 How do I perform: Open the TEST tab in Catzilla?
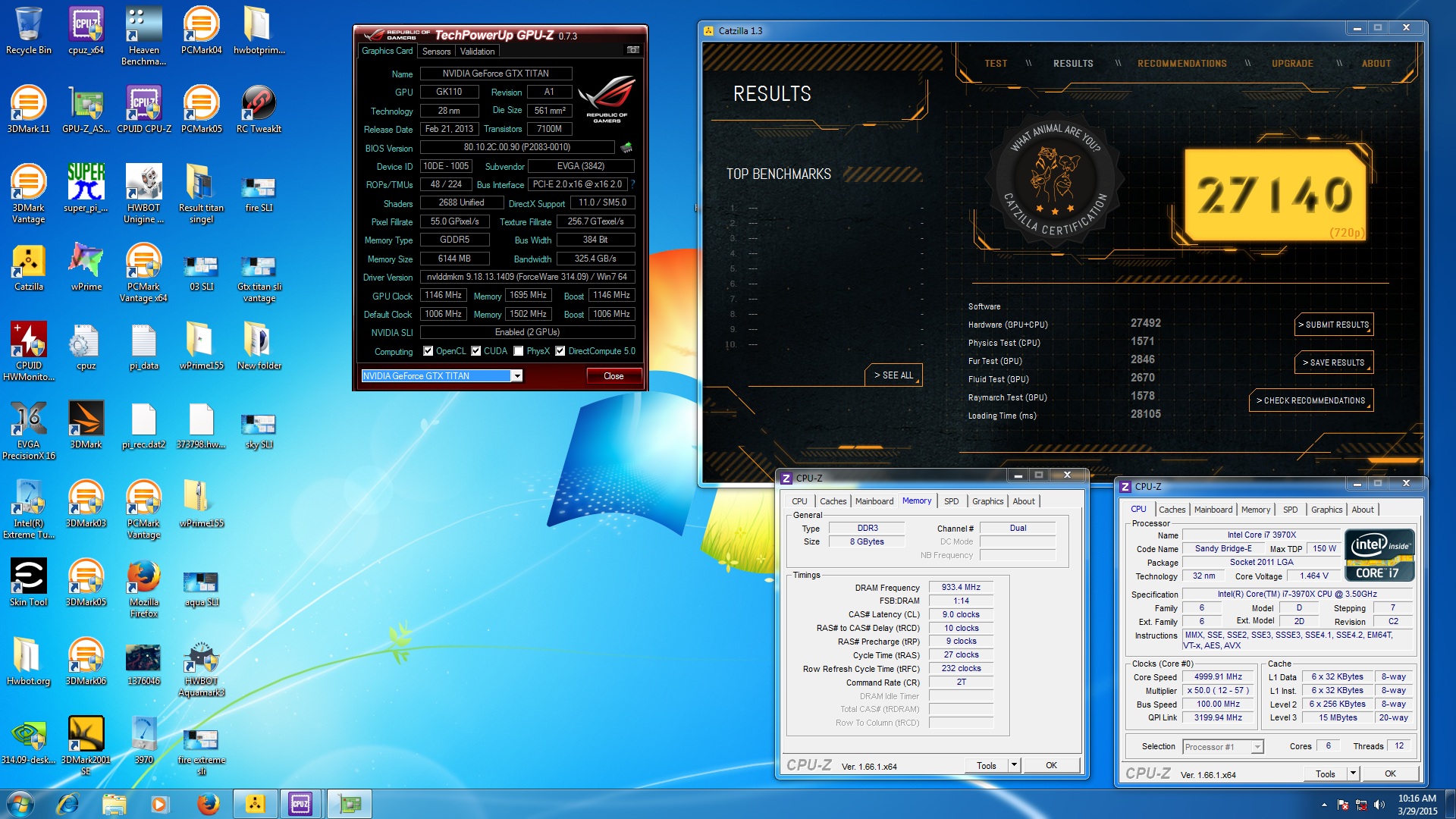[996, 64]
